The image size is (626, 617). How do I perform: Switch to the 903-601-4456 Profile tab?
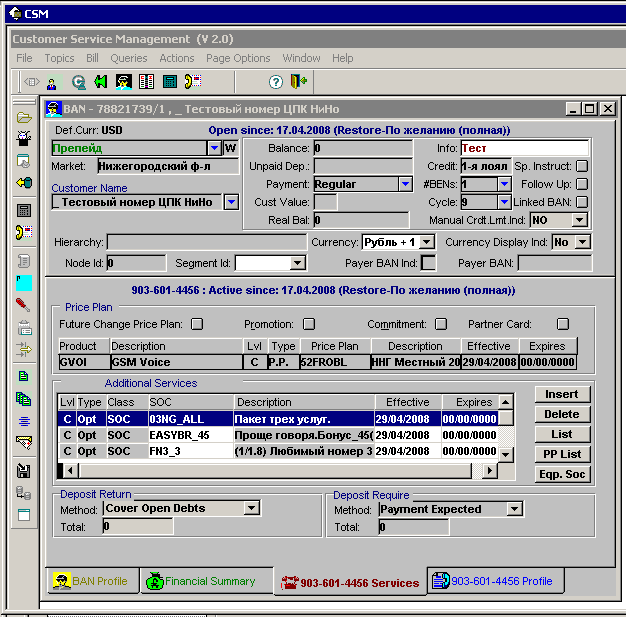(x=495, y=581)
